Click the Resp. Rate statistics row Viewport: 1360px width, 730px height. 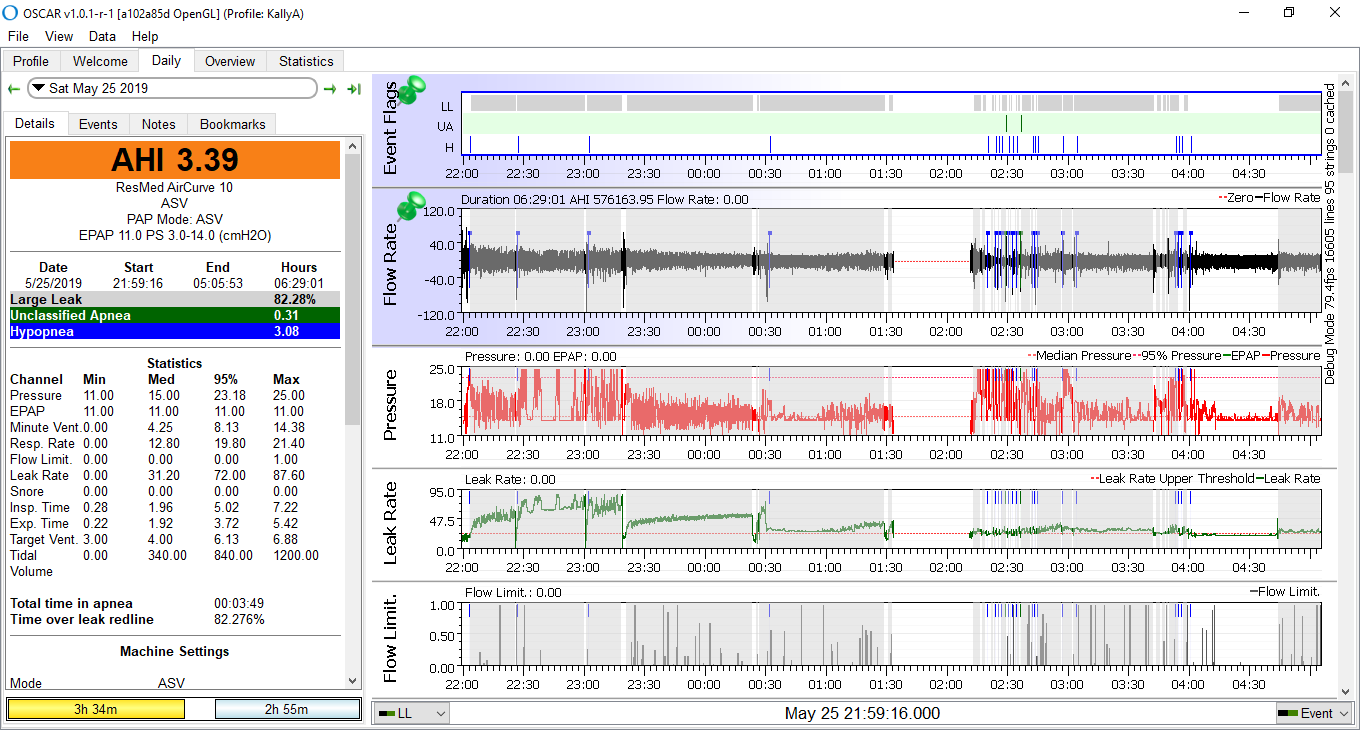175,443
